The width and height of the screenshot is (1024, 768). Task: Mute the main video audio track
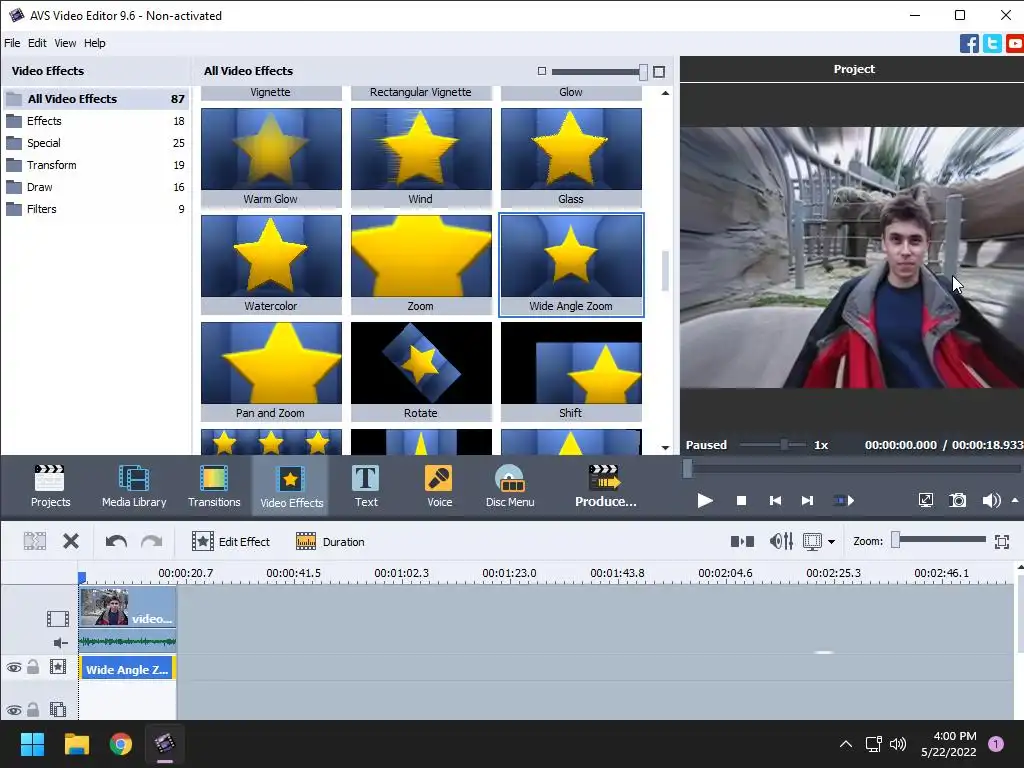point(60,643)
